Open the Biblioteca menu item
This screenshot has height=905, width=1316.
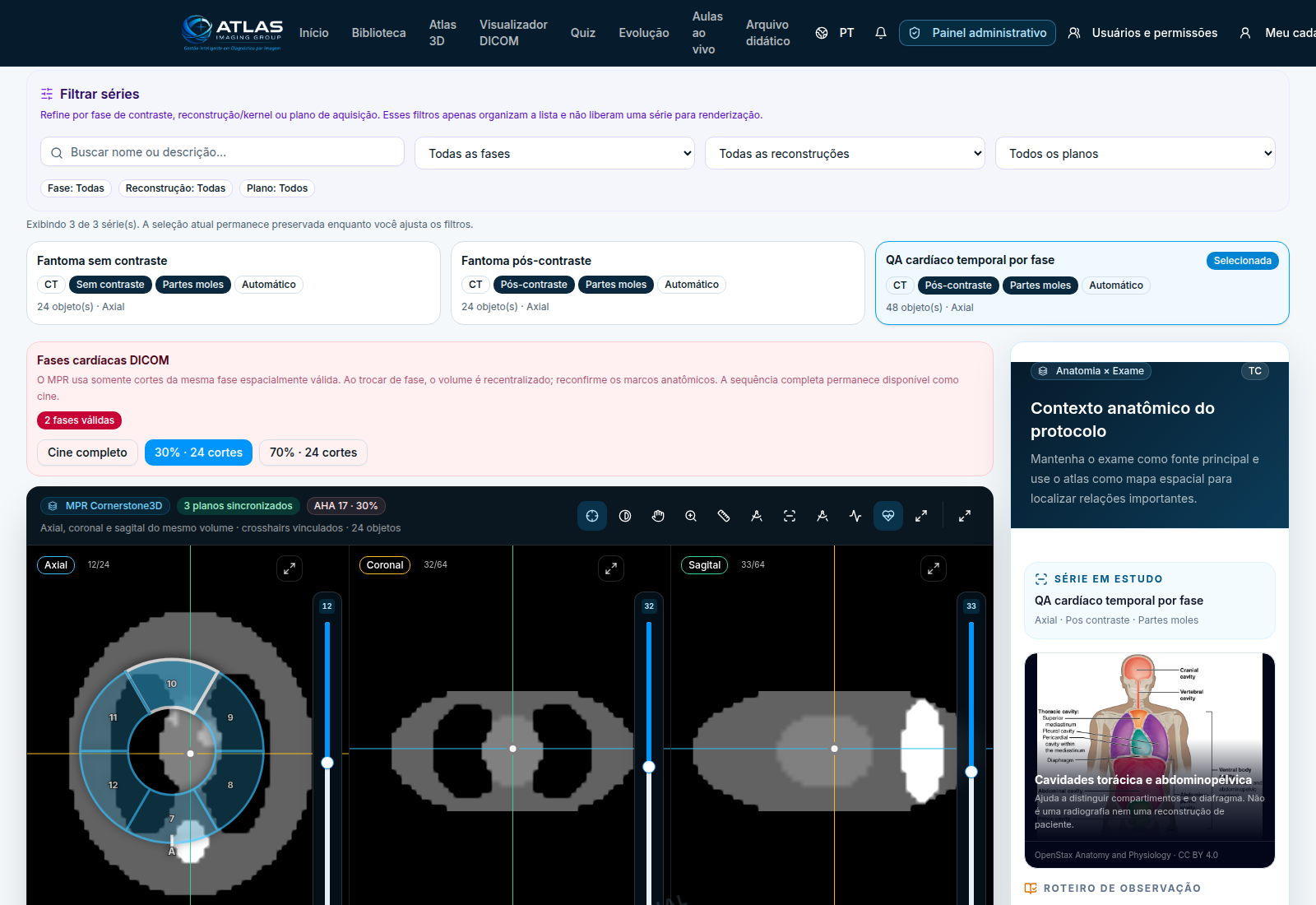[379, 33]
